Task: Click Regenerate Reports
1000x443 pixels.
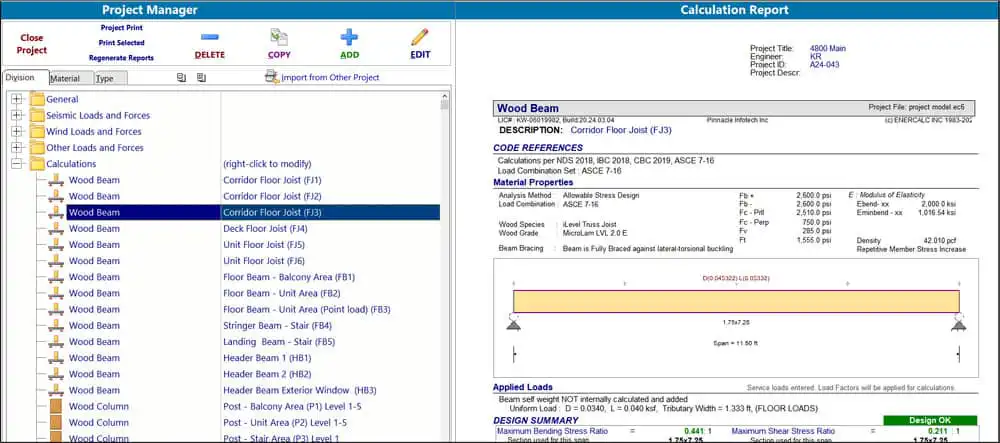Action: click(121, 58)
